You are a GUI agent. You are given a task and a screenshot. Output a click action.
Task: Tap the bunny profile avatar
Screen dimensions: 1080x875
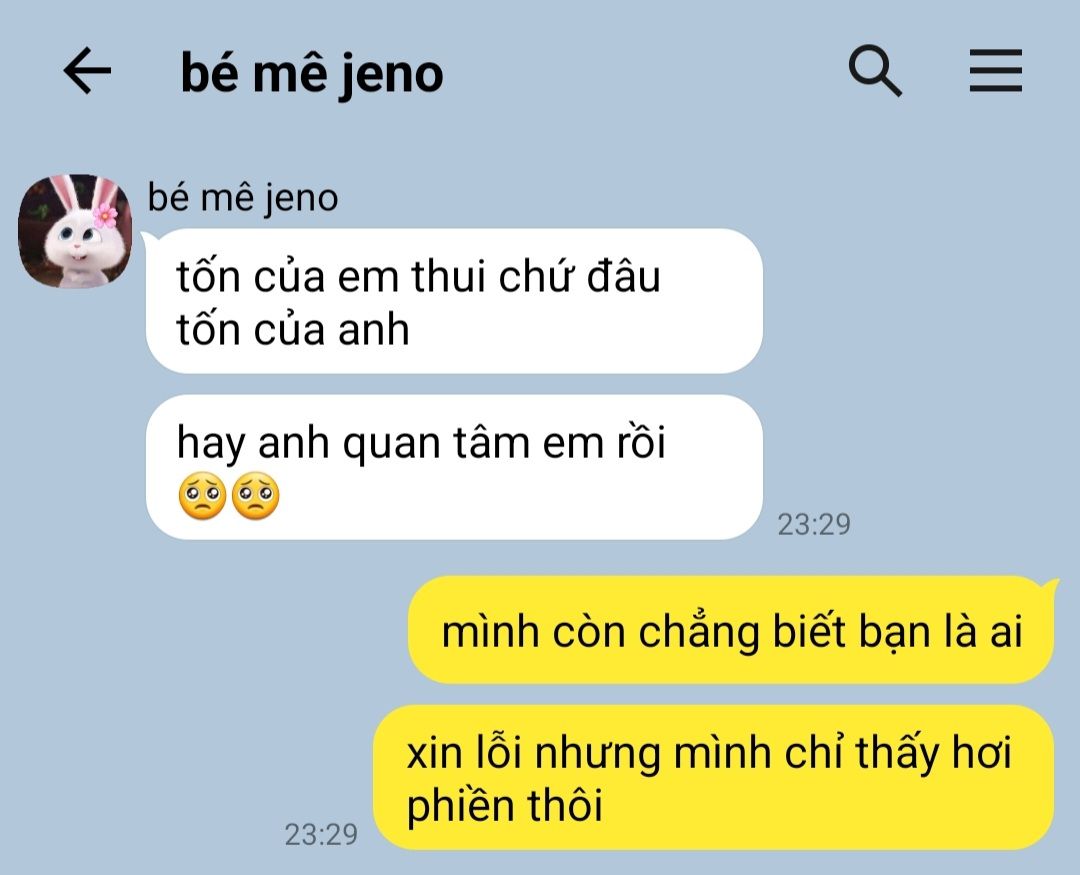[74, 231]
